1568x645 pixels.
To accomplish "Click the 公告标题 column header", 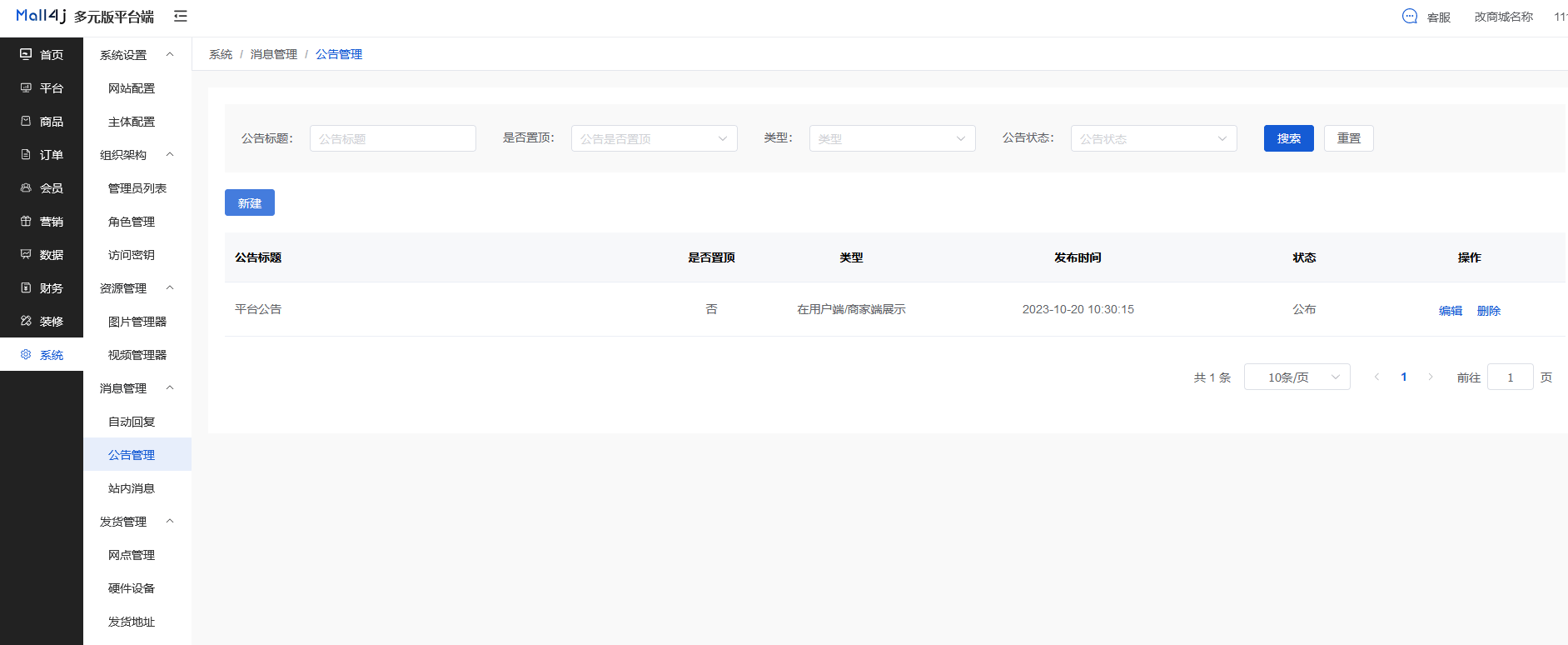I will [x=258, y=257].
